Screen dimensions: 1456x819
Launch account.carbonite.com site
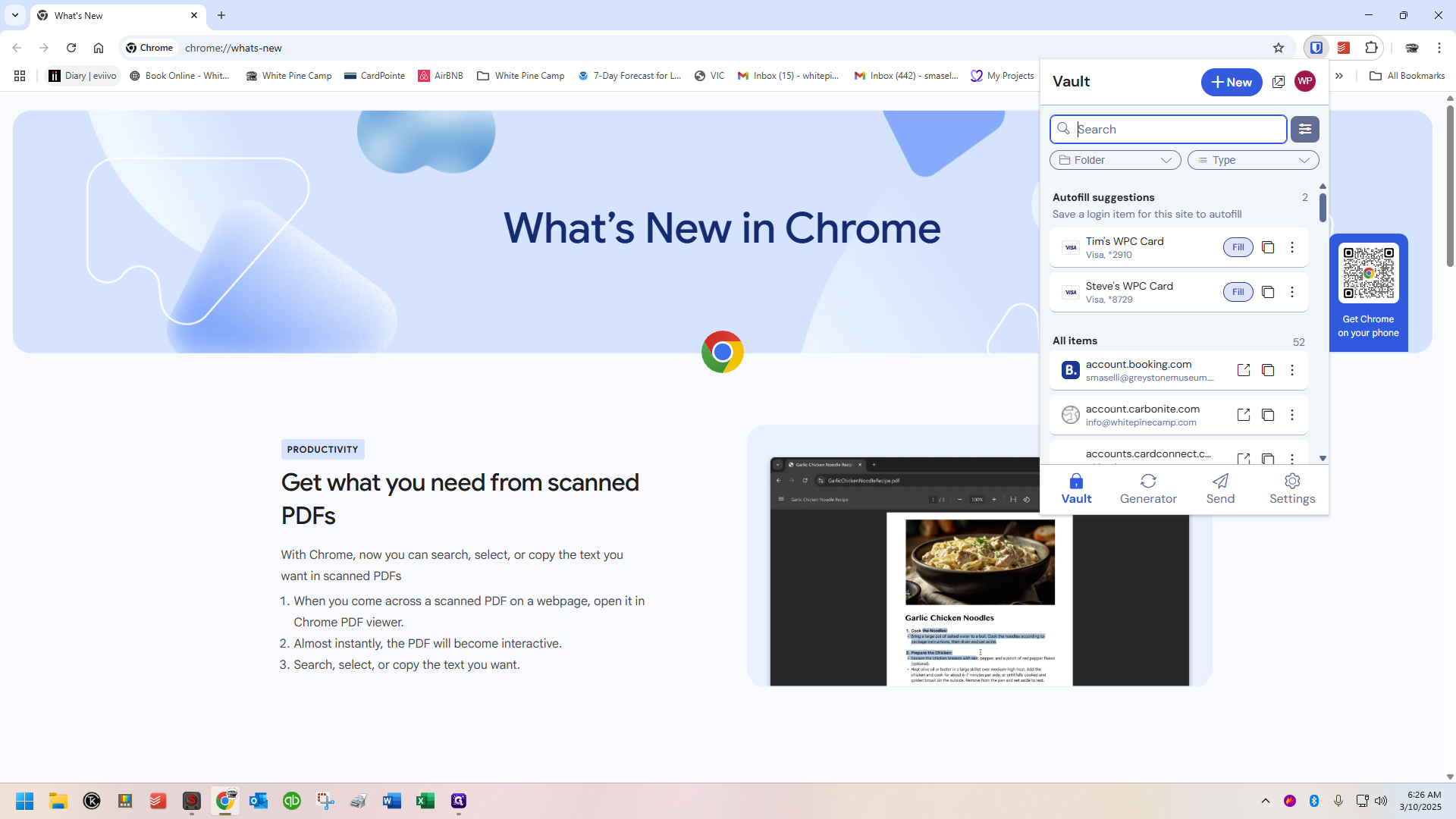pyautogui.click(x=1244, y=415)
